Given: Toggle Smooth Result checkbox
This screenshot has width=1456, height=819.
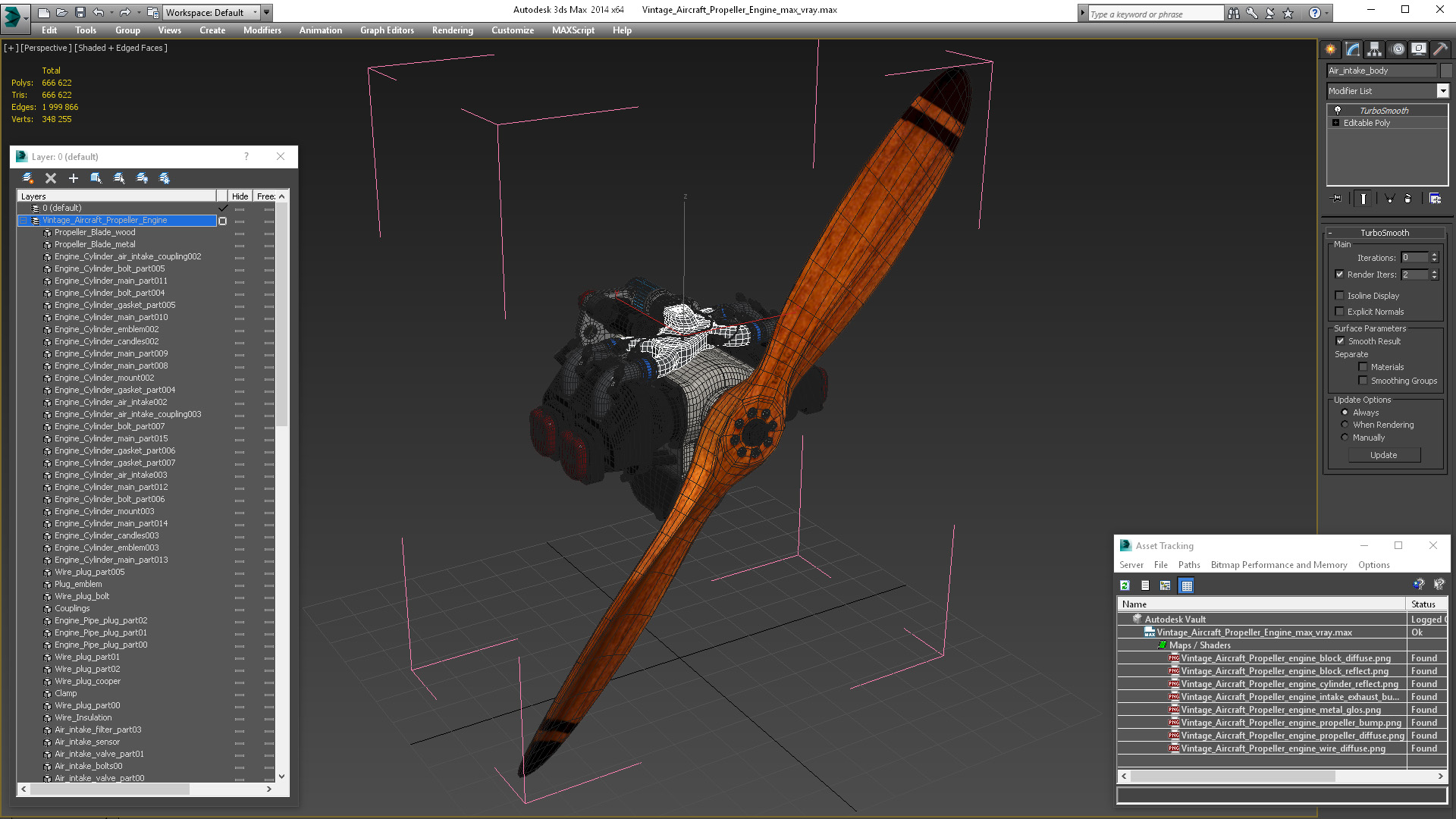Looking at the screenshot, I should pyautogui.click(x=1340, y=341).
